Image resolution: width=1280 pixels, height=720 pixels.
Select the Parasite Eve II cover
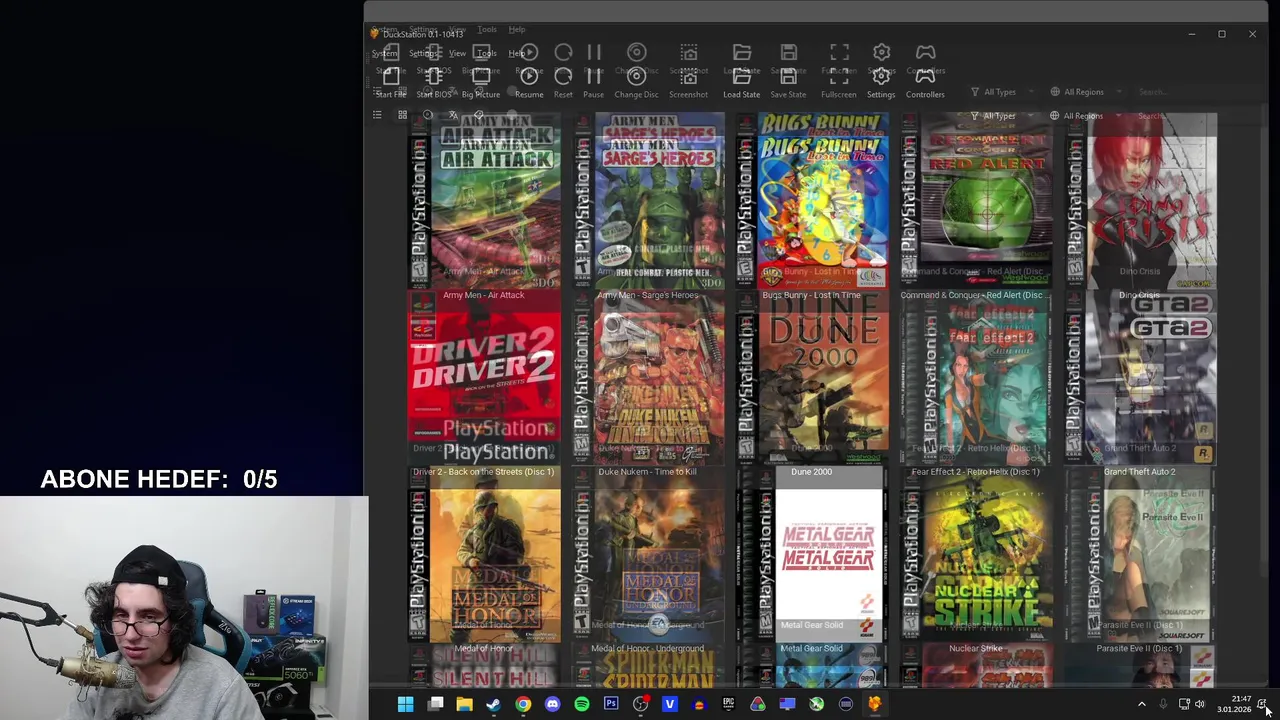1140,566
